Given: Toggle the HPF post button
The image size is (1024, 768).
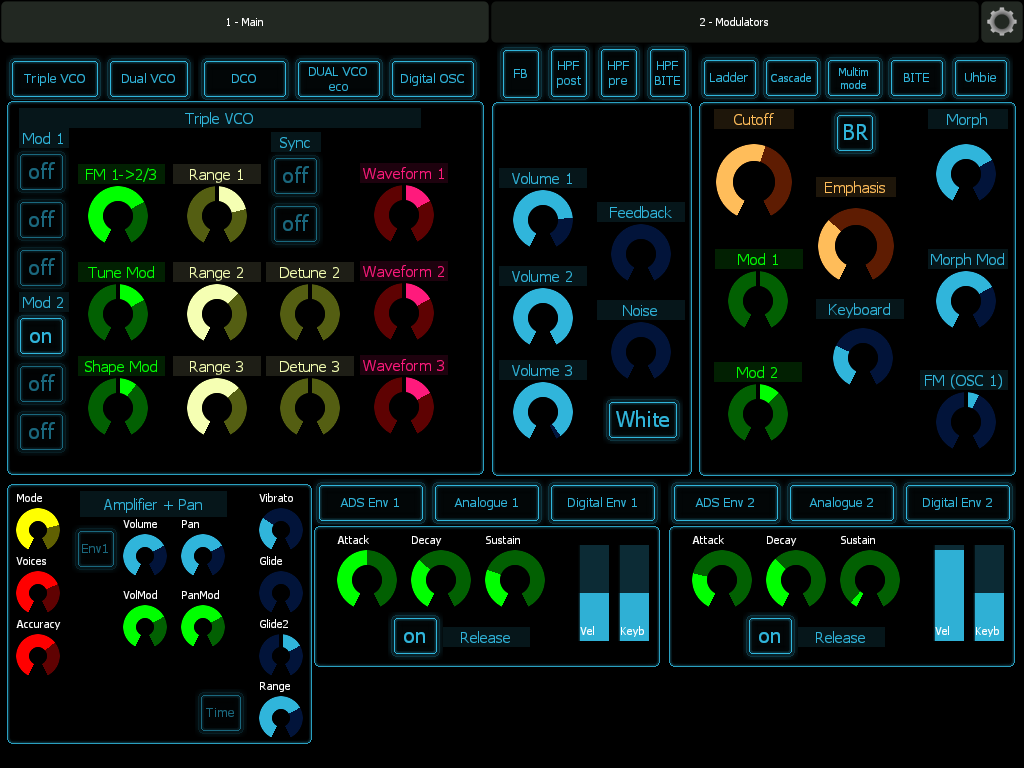Looking at the screenshot, I should point(569,74).
